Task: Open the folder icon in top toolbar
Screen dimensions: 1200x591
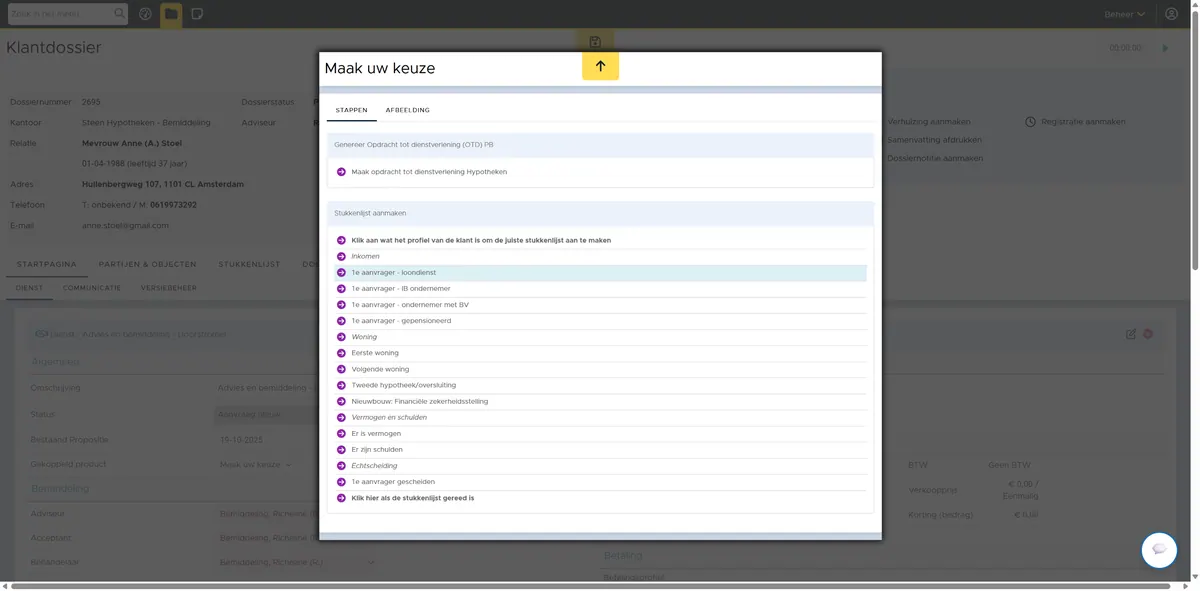Action: [171, 14]
